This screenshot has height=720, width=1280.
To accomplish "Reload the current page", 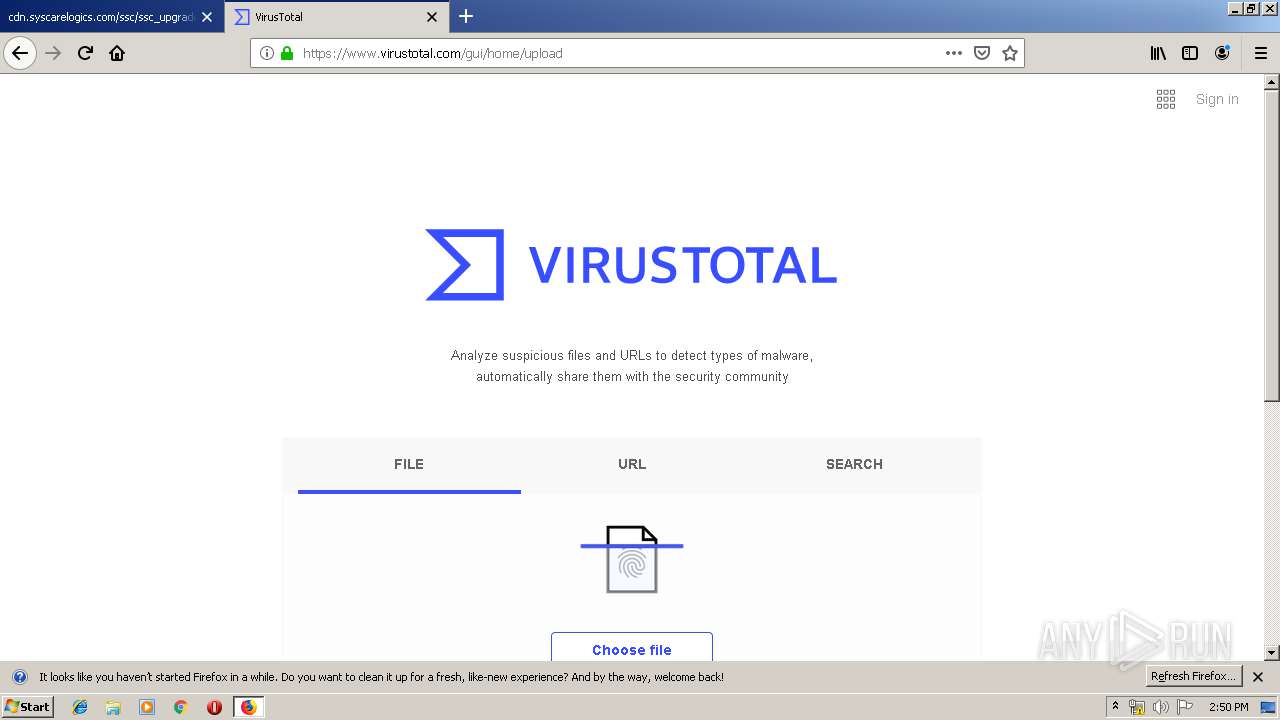I will tap(85, 53).
